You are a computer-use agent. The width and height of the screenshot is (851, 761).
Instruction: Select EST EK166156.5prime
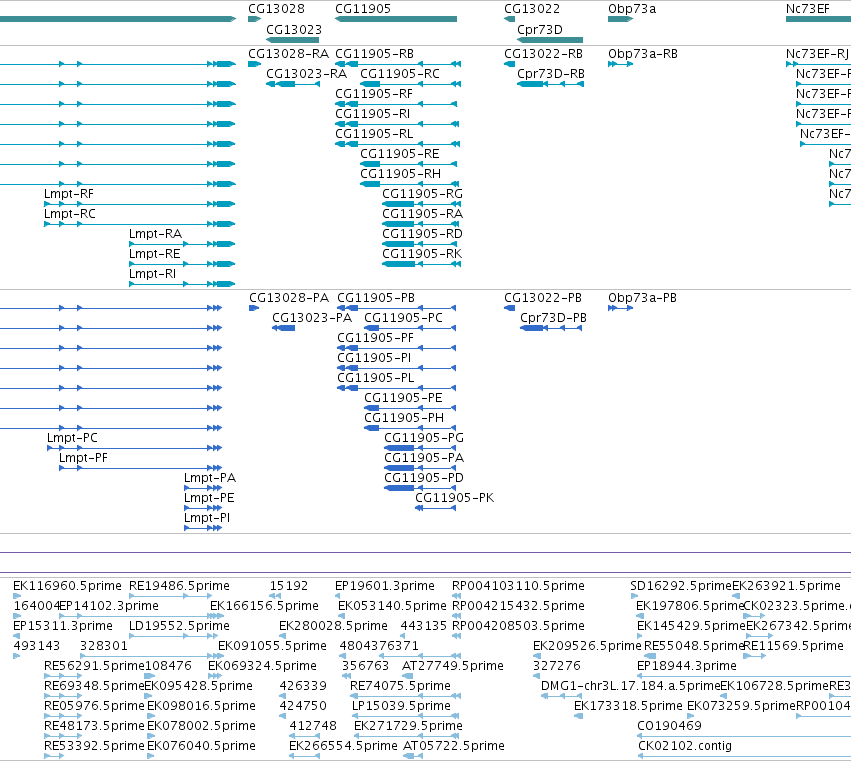pos(264,606)
